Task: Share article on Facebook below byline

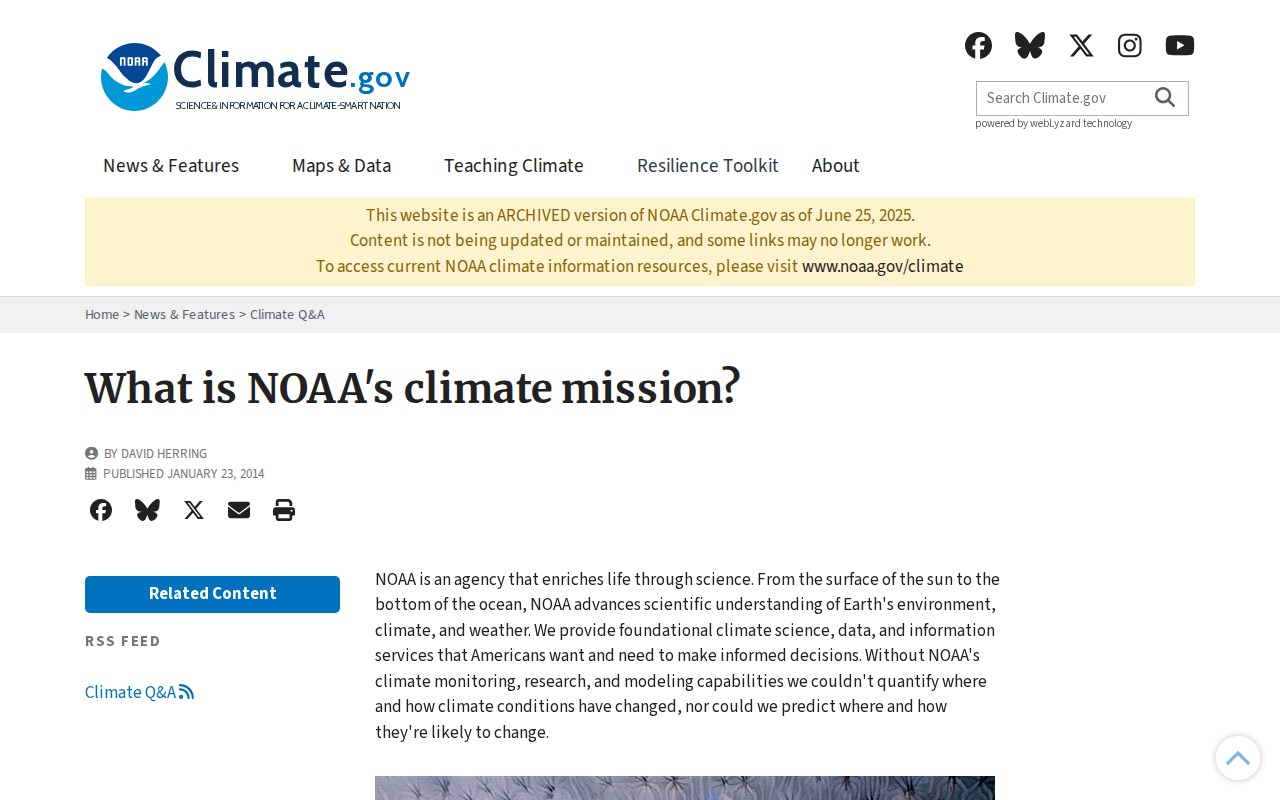Action: [x=101, y=510]
